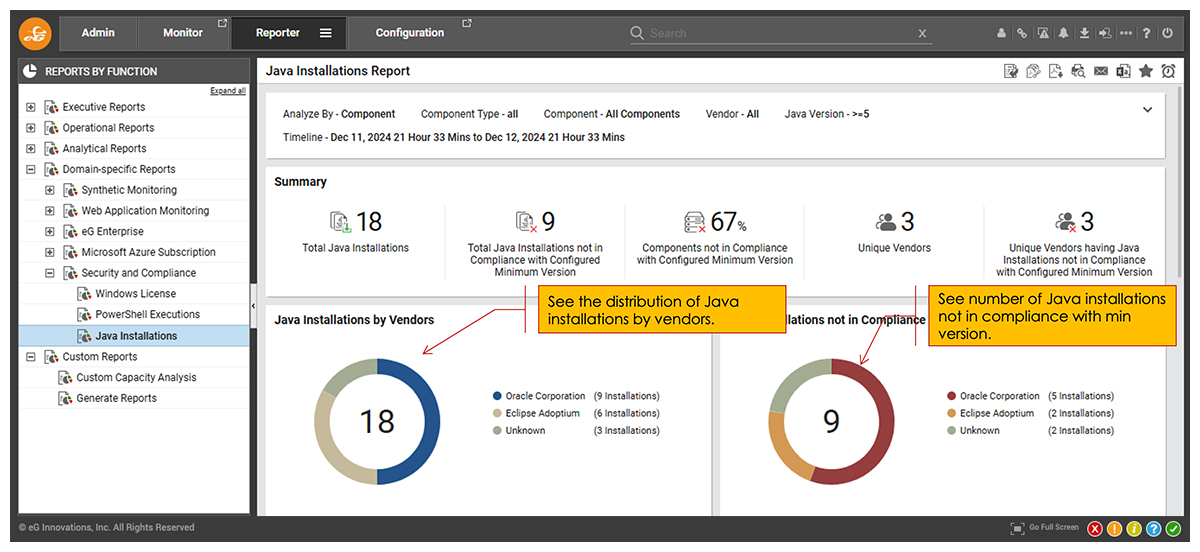Click the Reports by Function pie icon
The width and height of the screenshot is (1200, 552).
tap(31, 71)
